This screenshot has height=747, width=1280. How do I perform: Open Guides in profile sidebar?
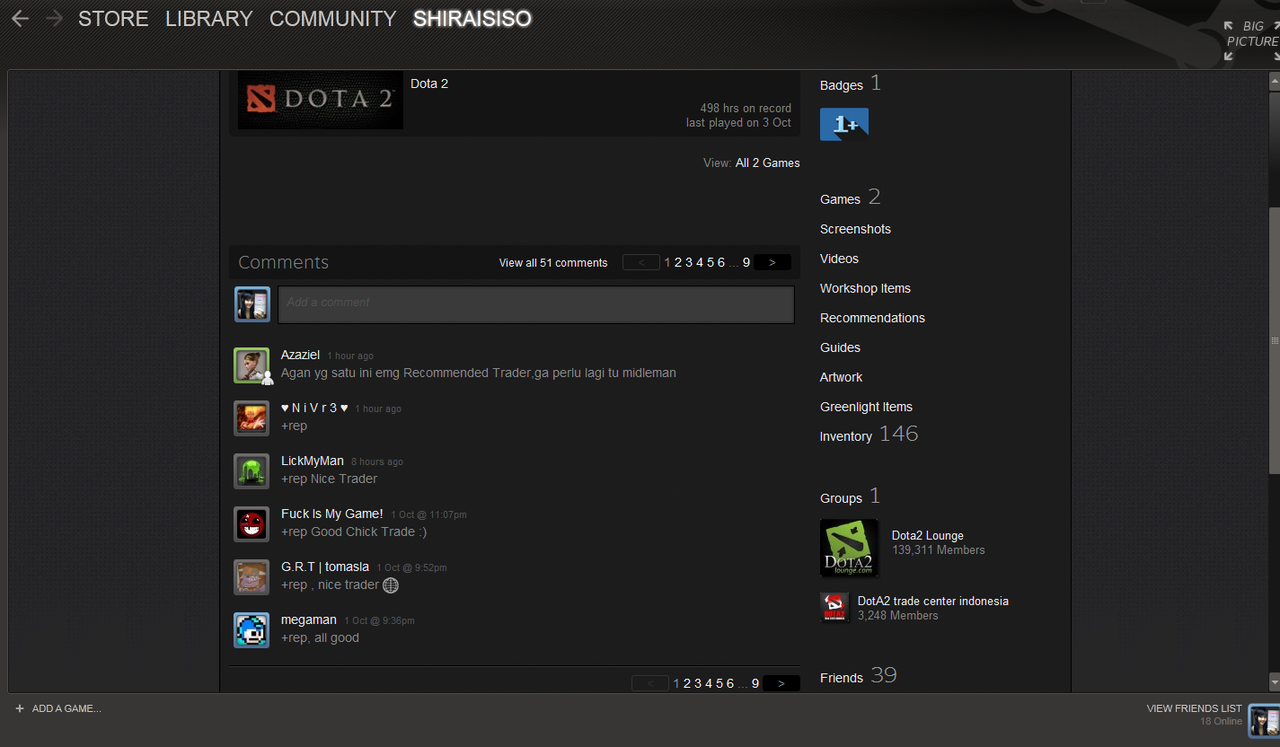click(840, 347)
